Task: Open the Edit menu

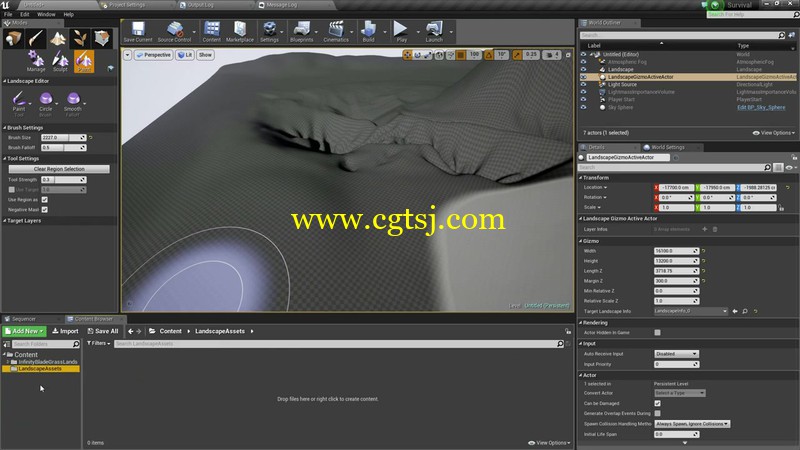Action: 24,14
